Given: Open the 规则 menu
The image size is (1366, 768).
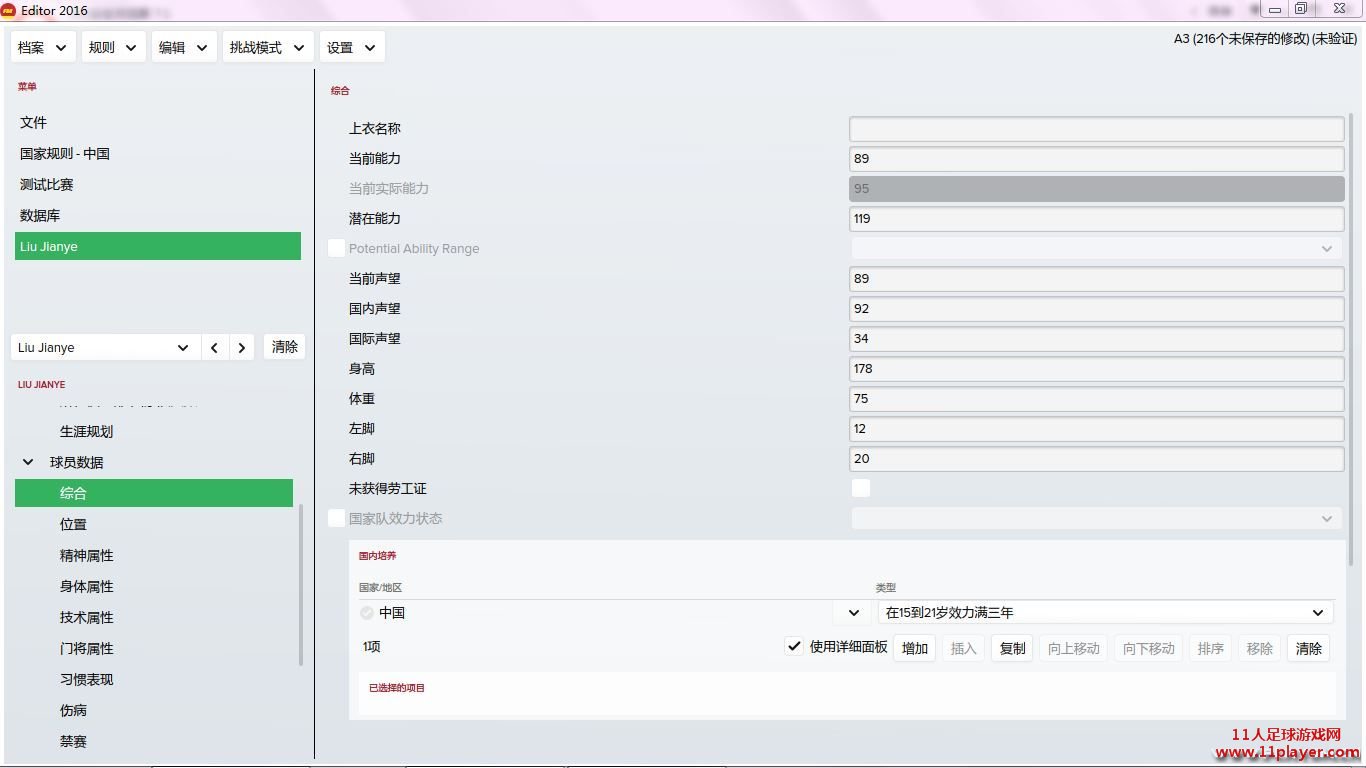Looking at the screenshot, I should (114, 47).
